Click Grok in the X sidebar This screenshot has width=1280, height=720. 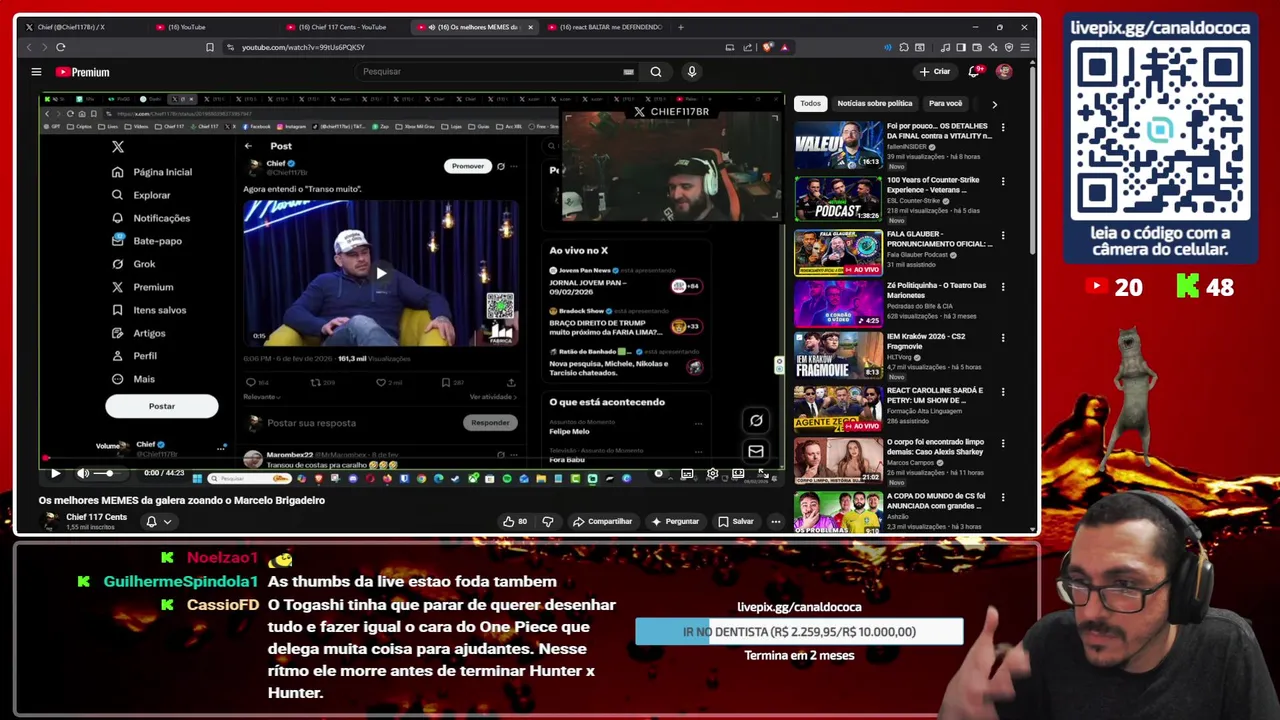144,264
